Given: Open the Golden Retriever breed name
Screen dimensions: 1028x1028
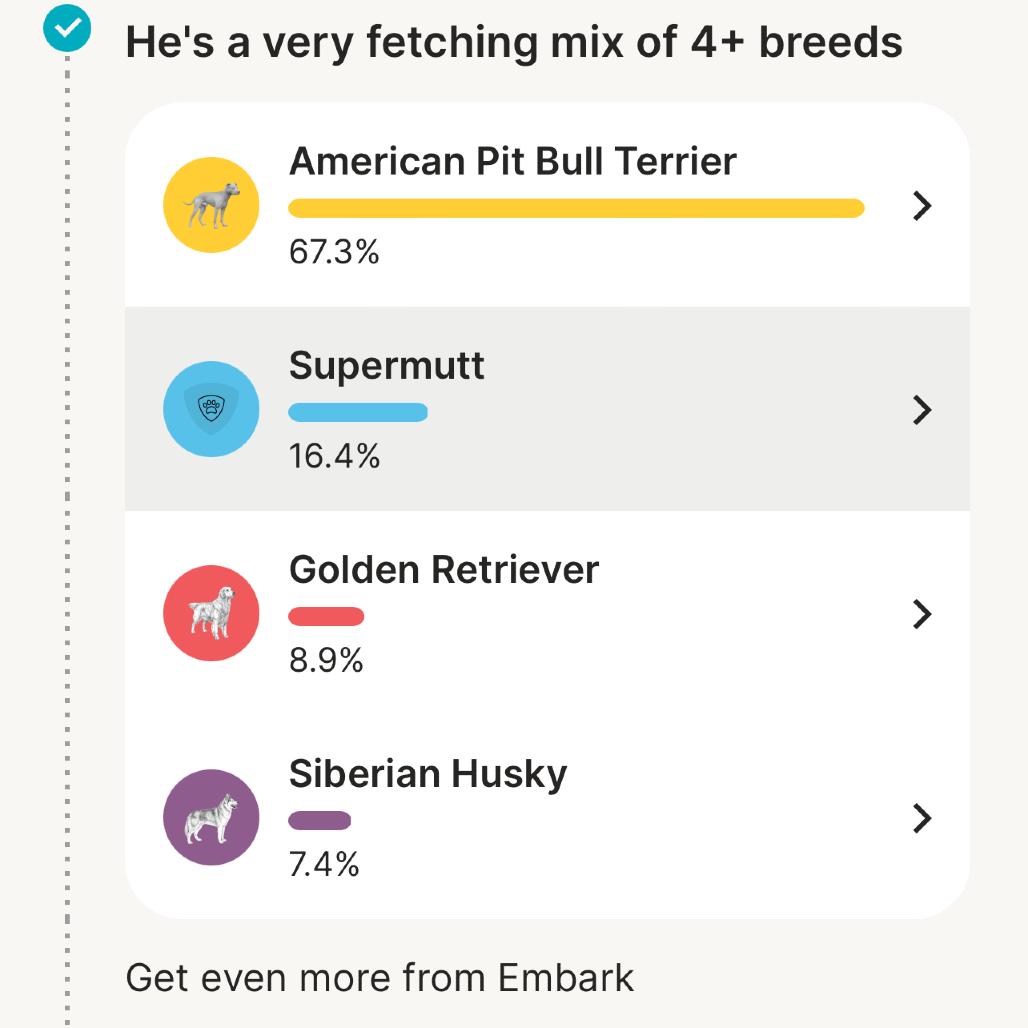Looking at the screenshot, I should tap(443, 570).
